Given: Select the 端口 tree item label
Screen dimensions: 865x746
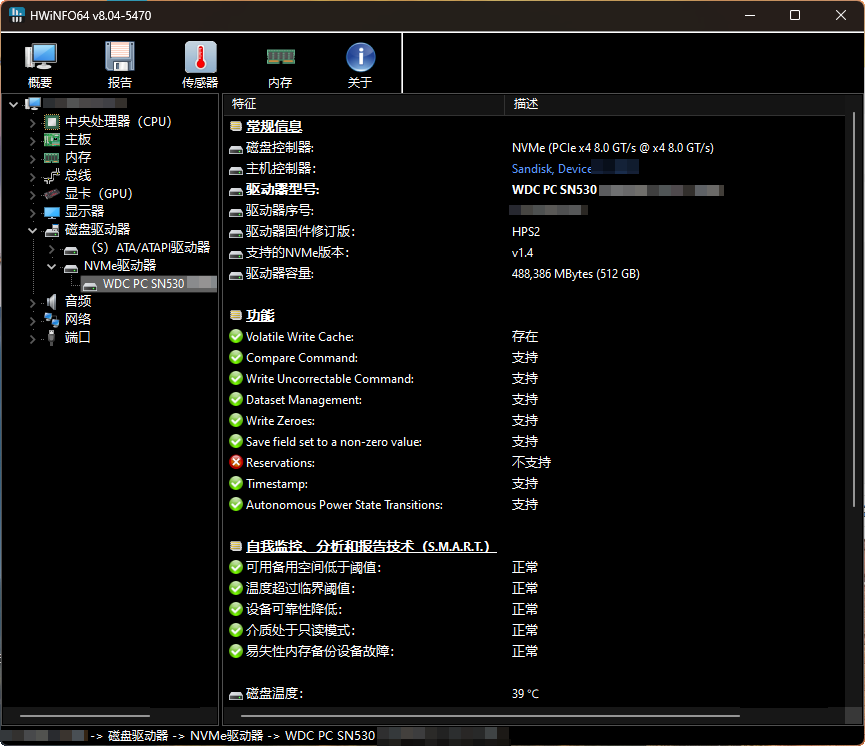Looking at the screenshot, I should pos(78,337).
